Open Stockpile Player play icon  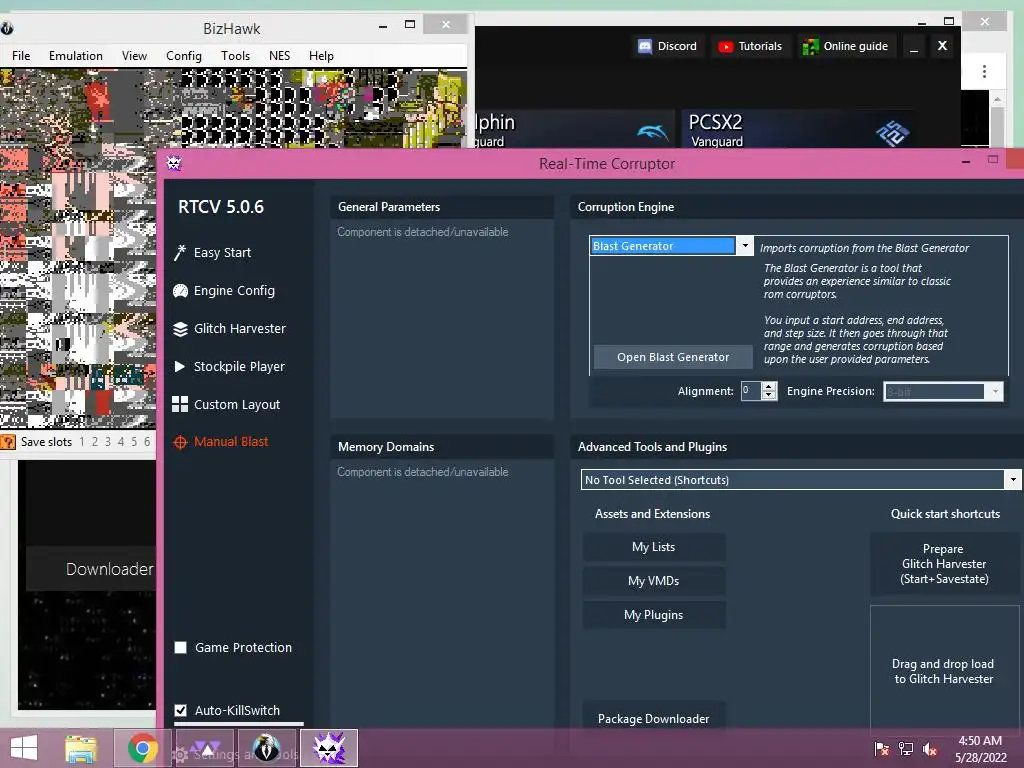pyautogui.click(x=180, y=367)
